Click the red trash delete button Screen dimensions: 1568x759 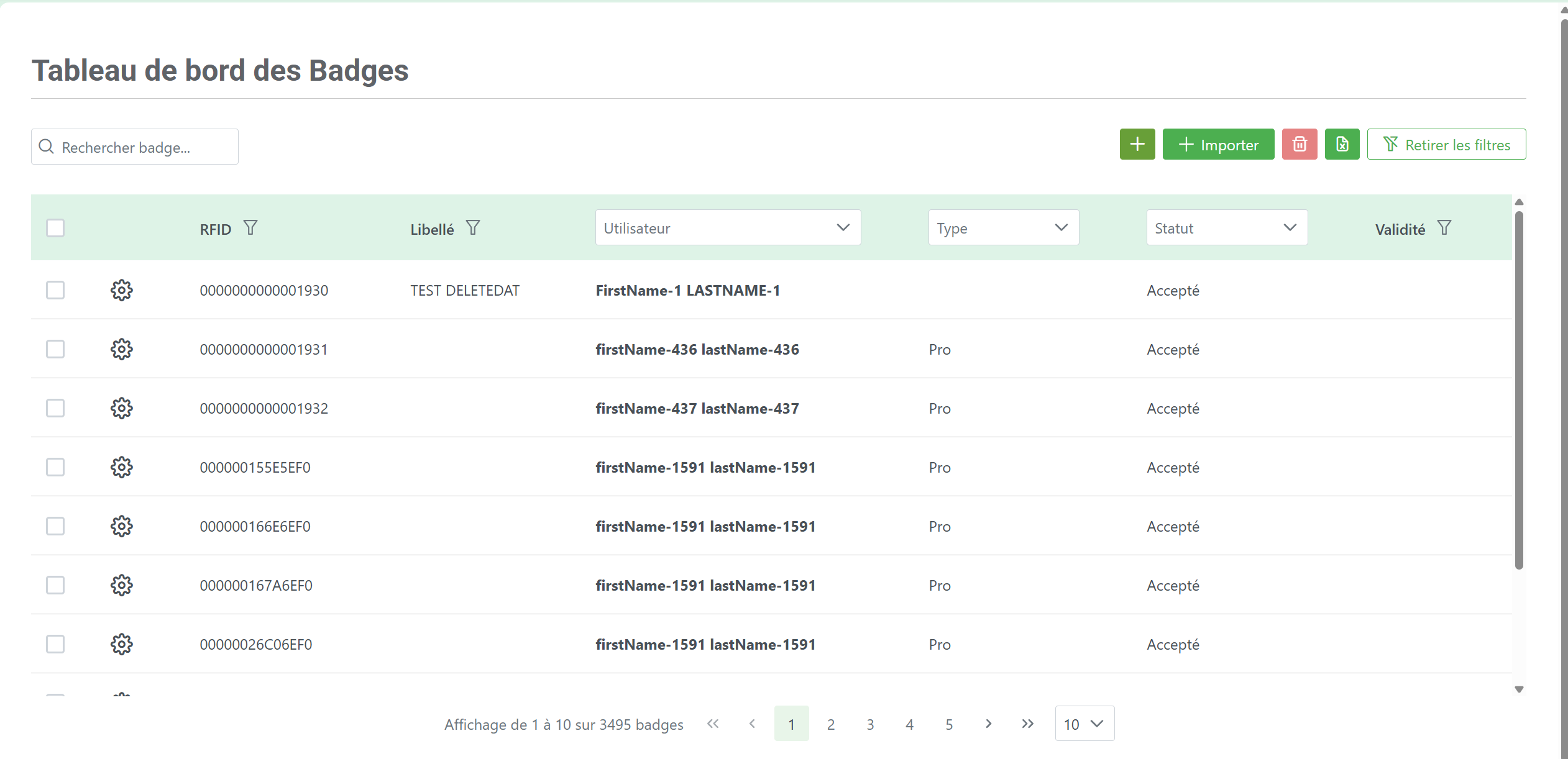coord(1299,144)
